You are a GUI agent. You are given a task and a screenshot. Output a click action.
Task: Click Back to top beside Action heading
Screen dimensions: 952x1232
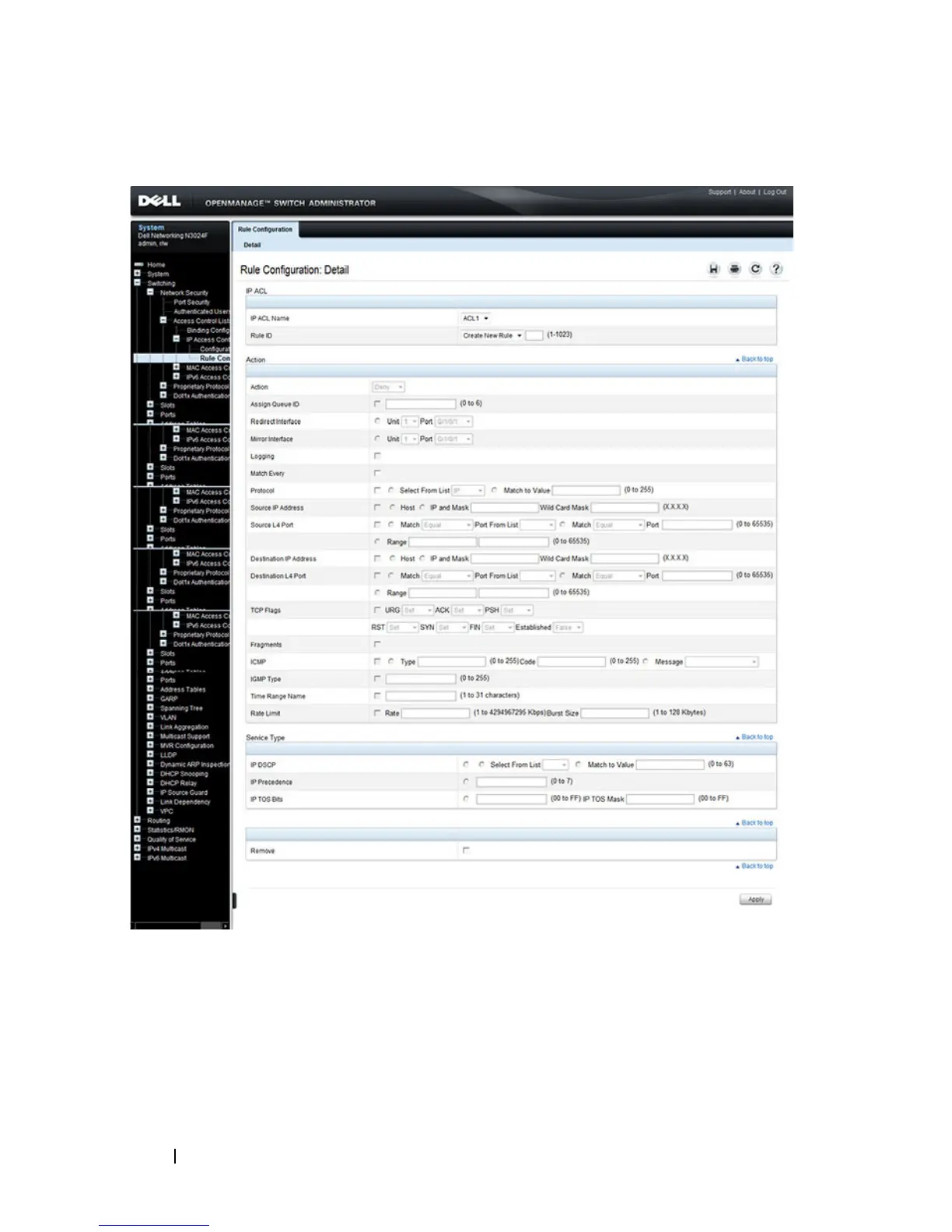click(754, 359)
